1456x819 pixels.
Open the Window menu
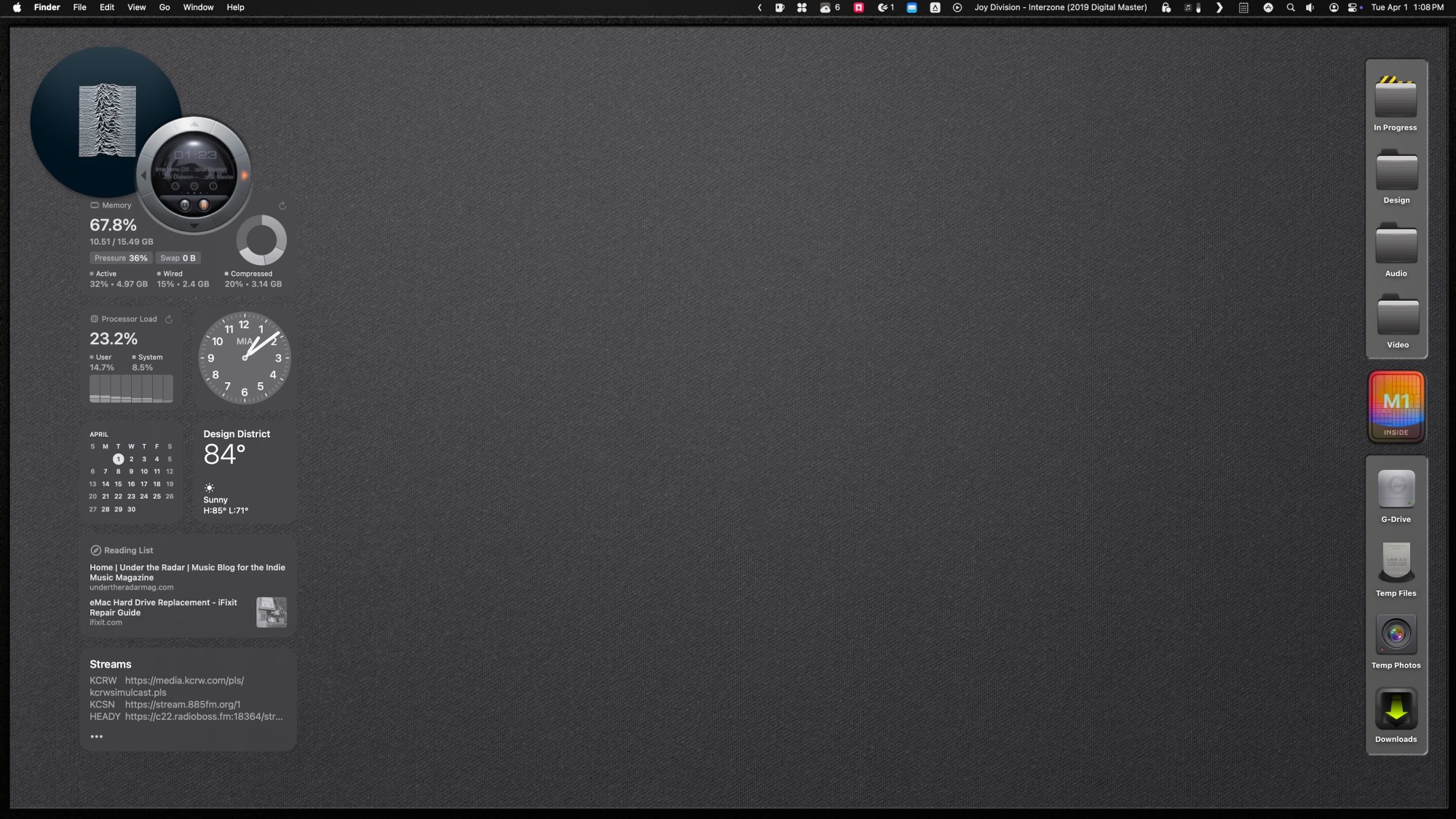pos(198,7)
